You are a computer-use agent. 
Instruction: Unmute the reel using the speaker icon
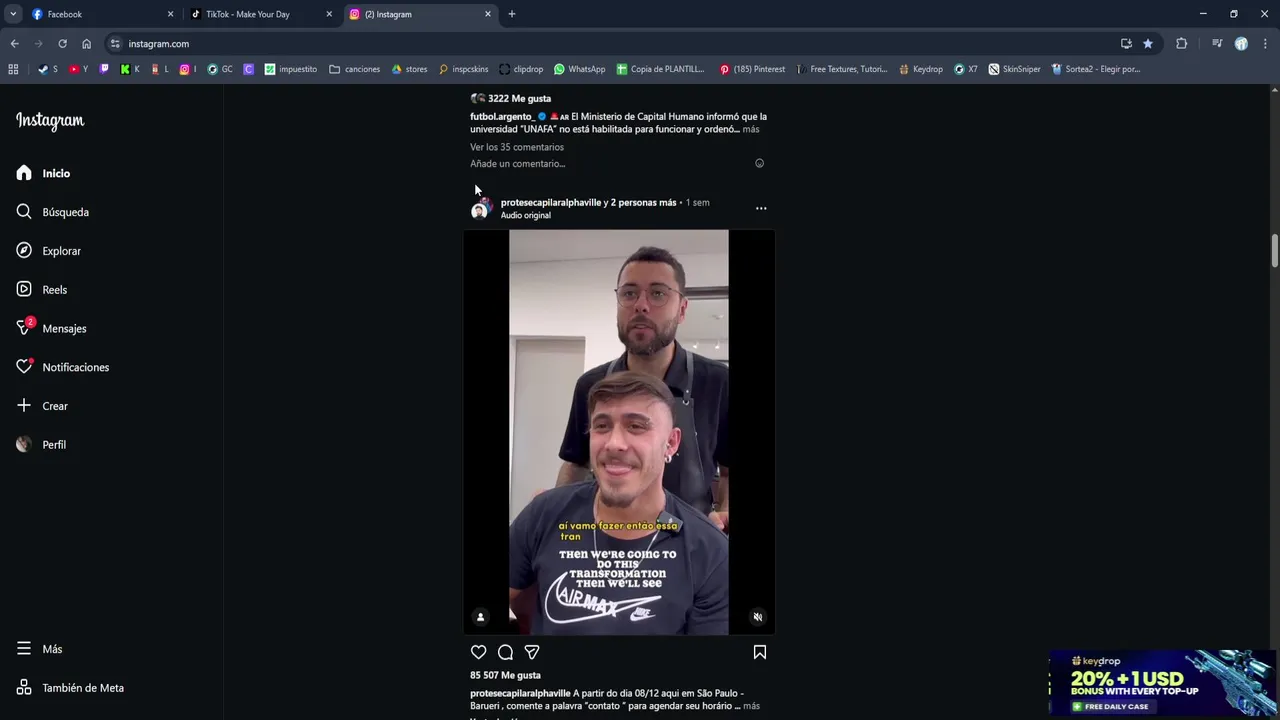point(758,617)
